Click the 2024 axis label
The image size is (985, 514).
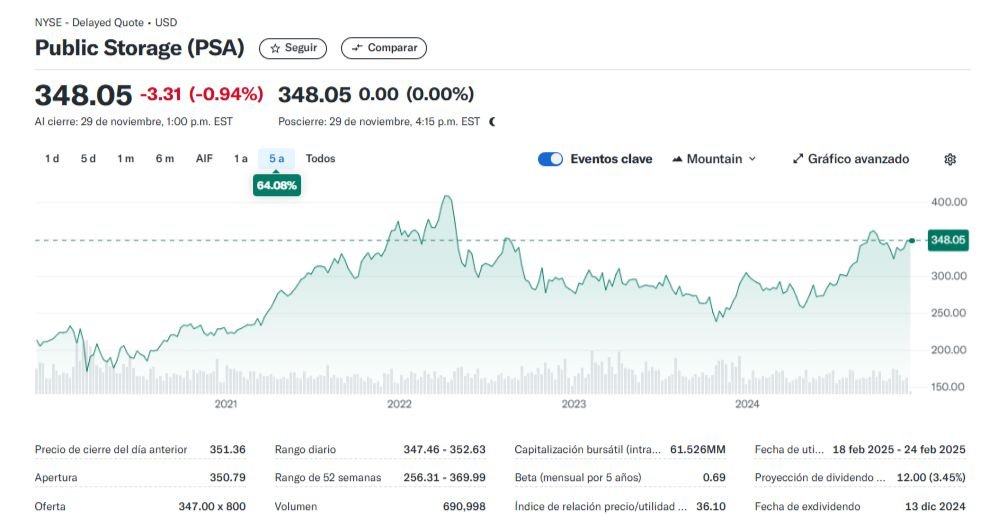pos(748,404)
